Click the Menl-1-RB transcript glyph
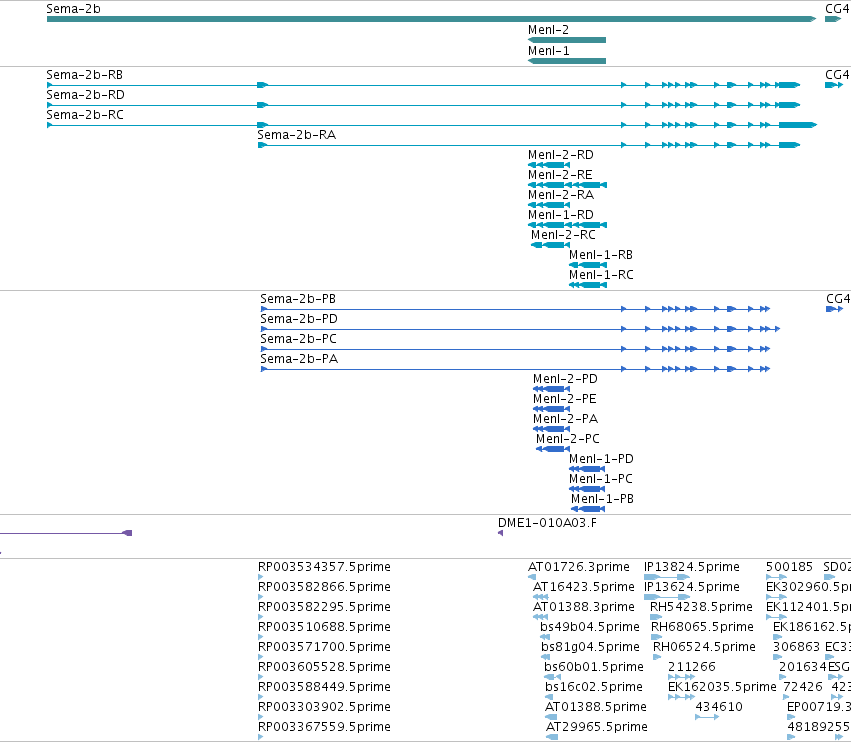Image resolution: width=851 pixels, height=742 pixels. (x=588, y=265)
